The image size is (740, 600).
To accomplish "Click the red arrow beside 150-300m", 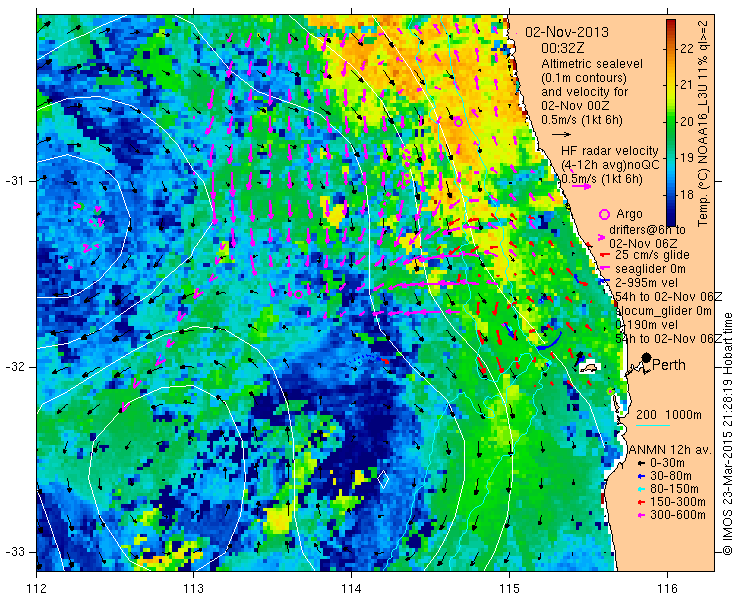I will tap(641, 502).
